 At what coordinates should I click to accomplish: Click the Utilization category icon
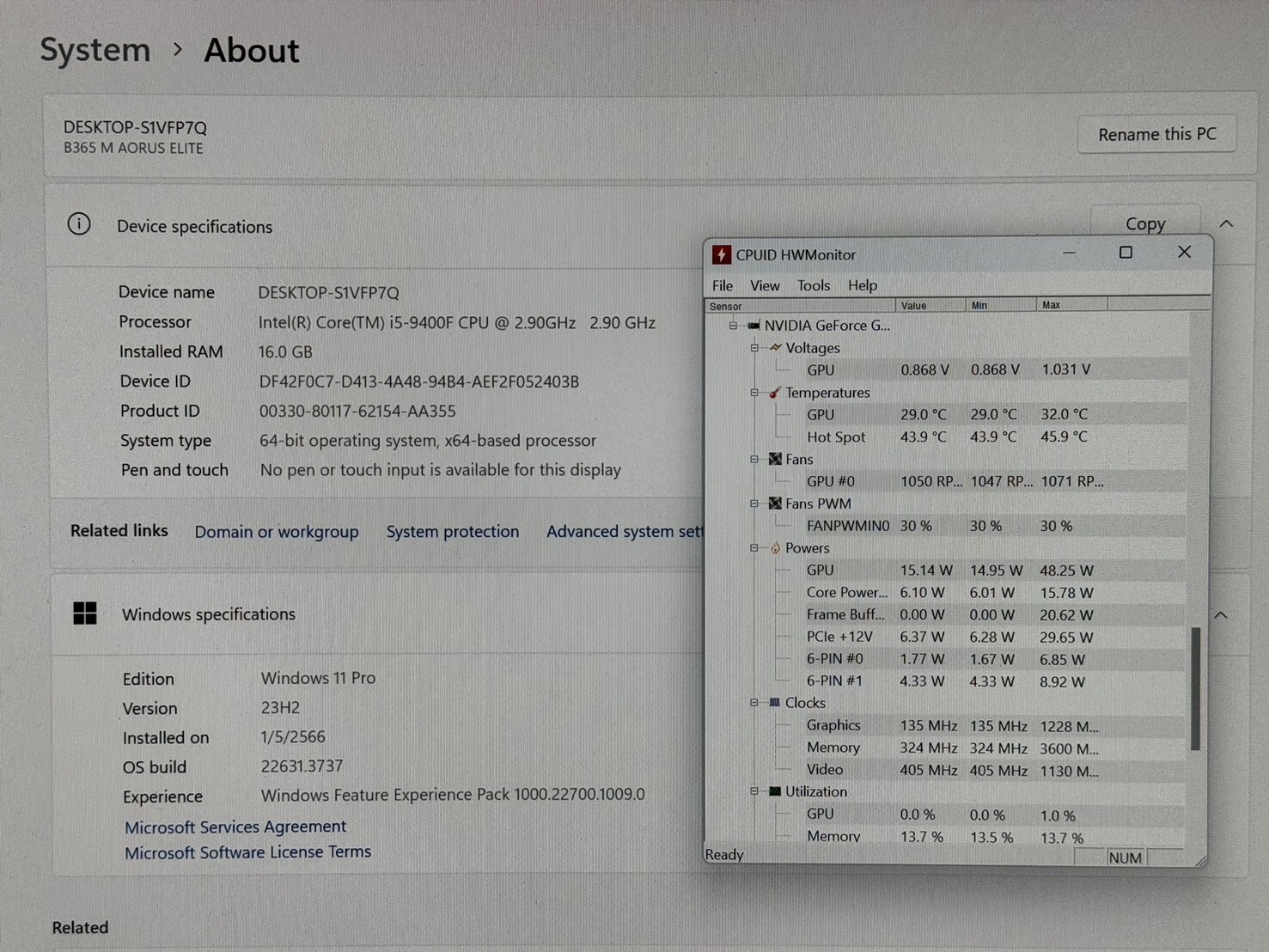tap(775, 791)
